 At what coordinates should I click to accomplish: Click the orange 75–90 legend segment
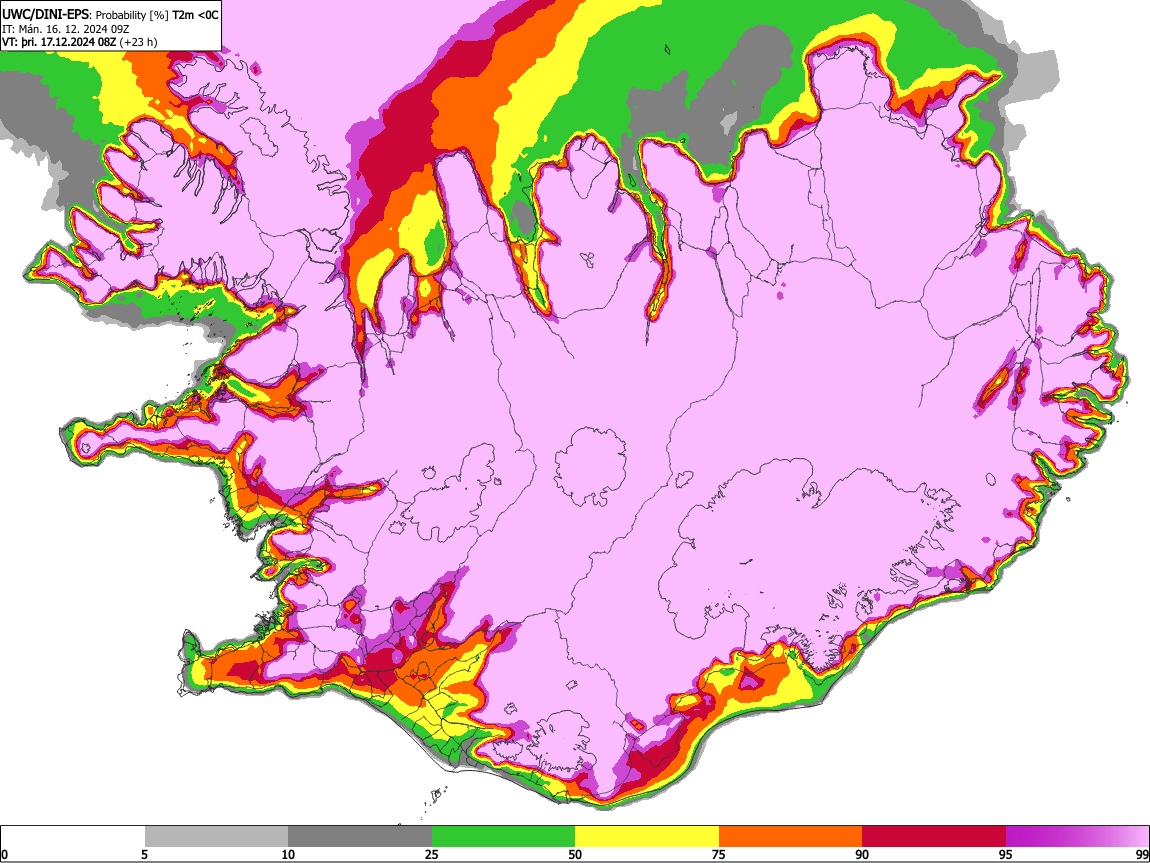(791, 836)
